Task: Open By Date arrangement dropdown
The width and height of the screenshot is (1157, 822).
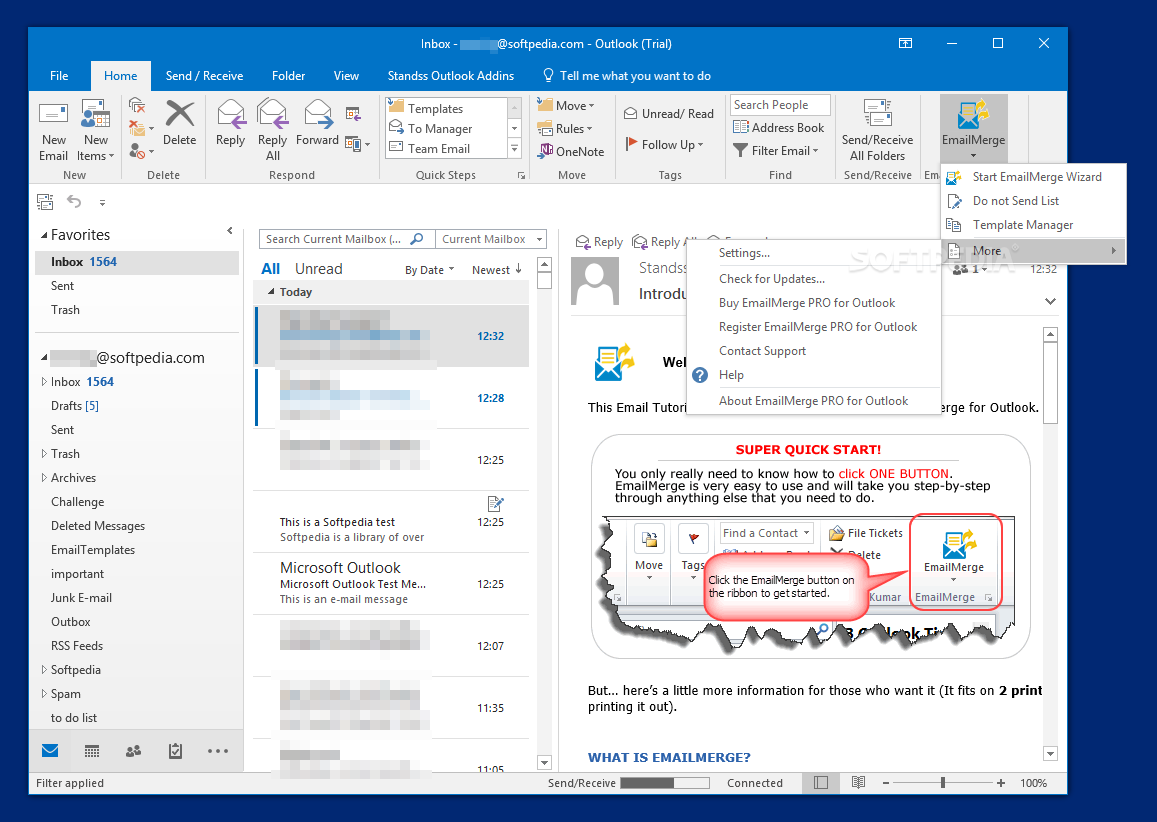Action: (x=429, y=270)
